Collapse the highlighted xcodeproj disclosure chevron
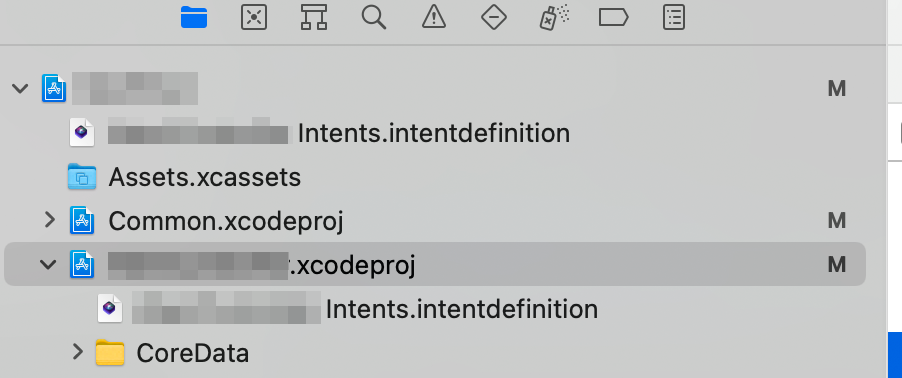Viewport: 902px width, 378px height. coord(48,265)
